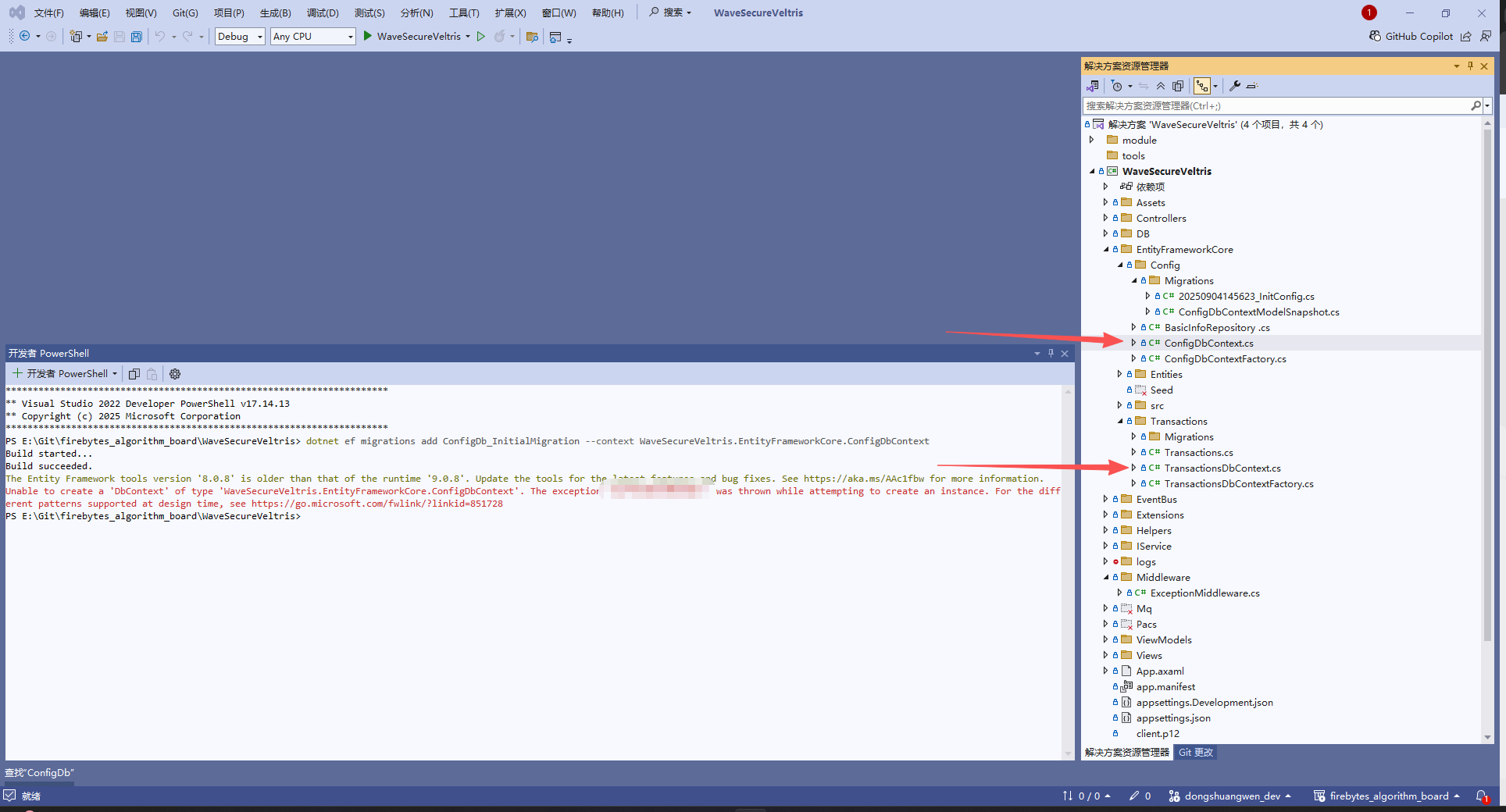Click the open file folder icon
Viewport: 1506px width, 812px height.
[x=102, y=36]
